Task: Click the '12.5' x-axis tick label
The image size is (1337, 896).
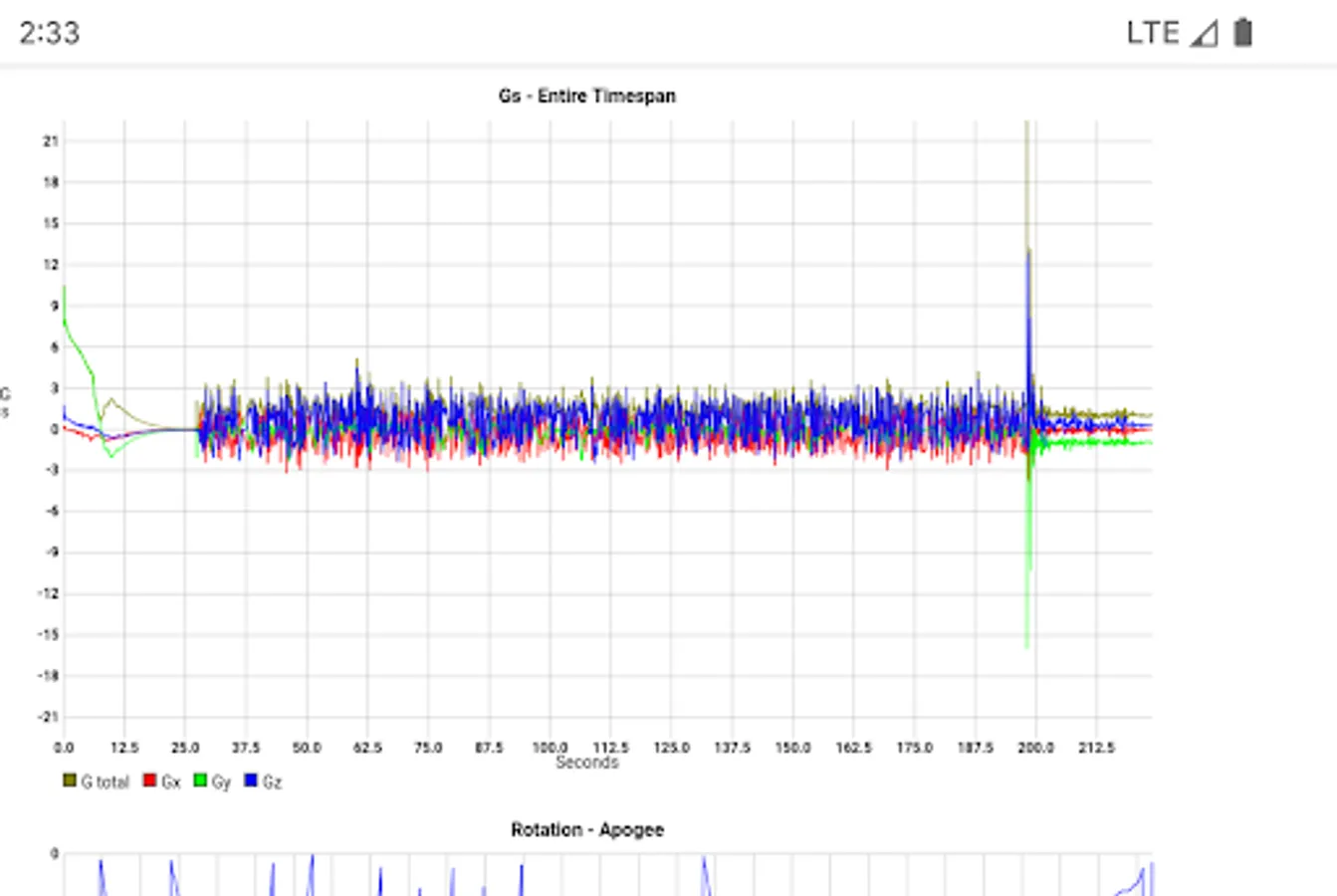Action: click(x=124, y=748)
